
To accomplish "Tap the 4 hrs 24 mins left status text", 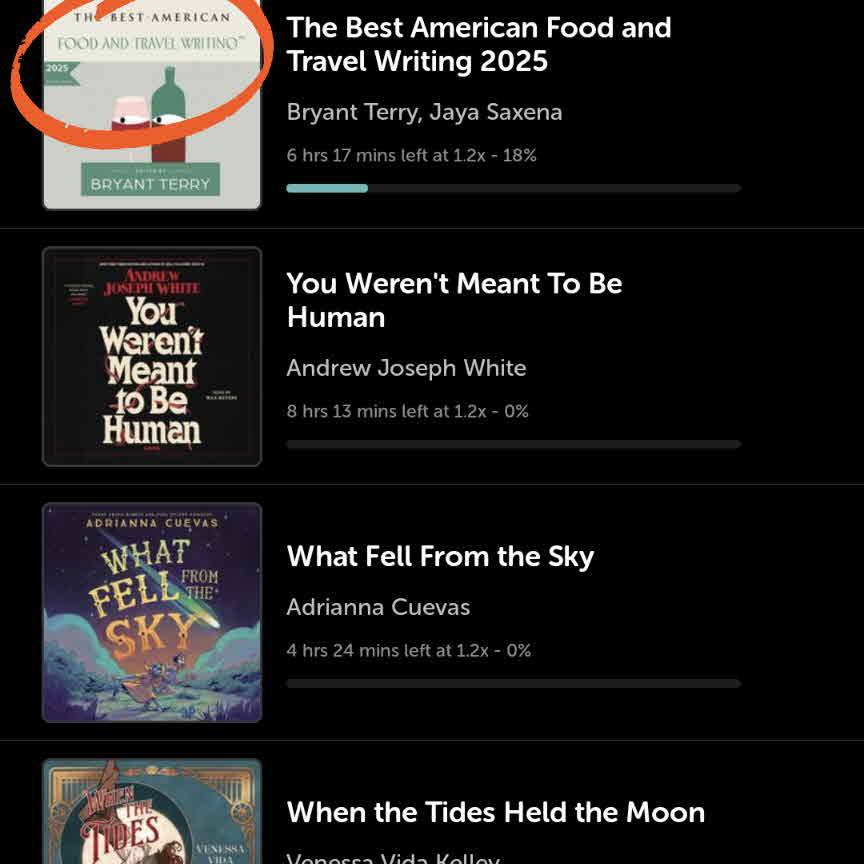I will pos(408,650).
